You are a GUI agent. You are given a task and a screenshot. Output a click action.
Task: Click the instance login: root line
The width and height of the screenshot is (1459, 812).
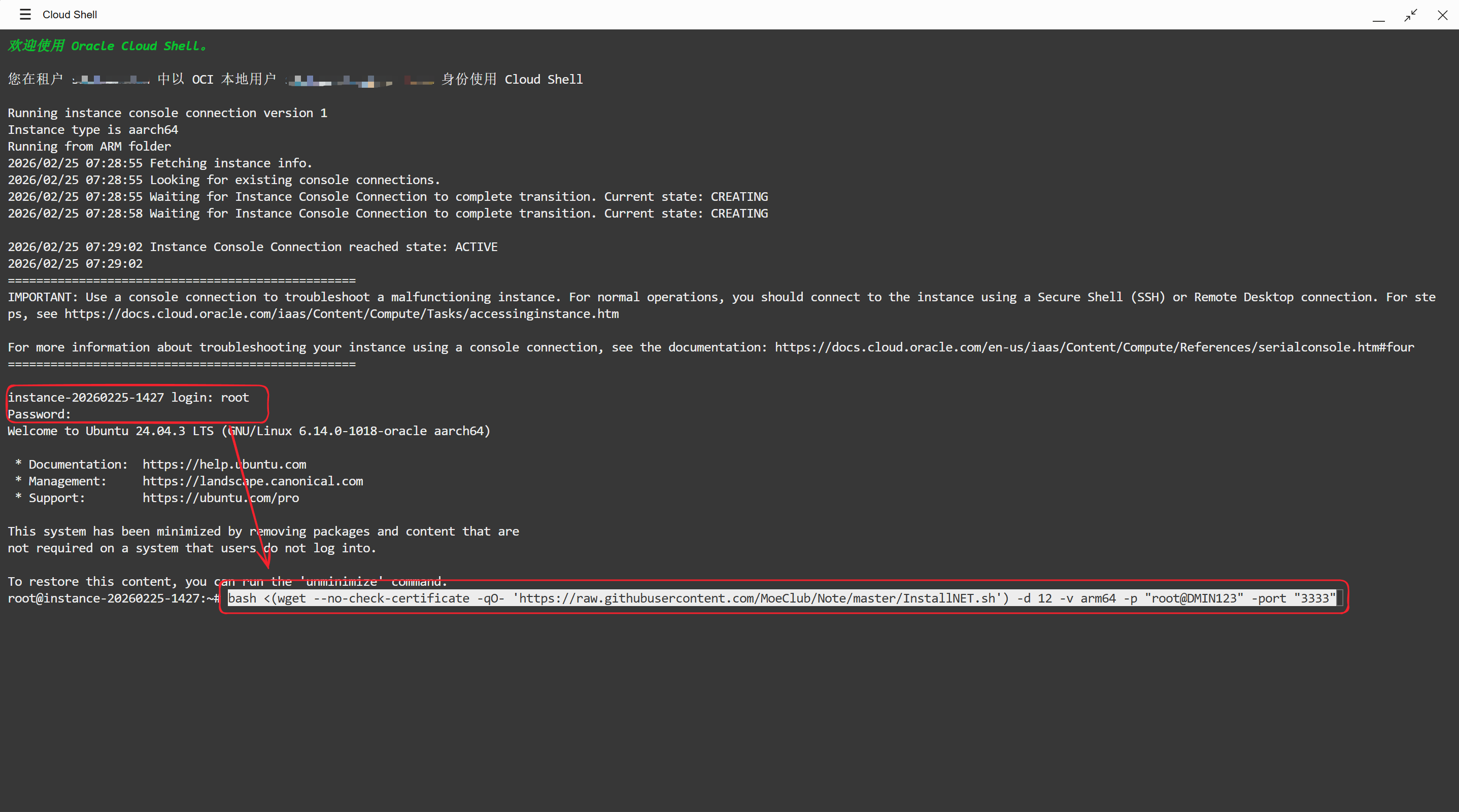tap(128, 398)
